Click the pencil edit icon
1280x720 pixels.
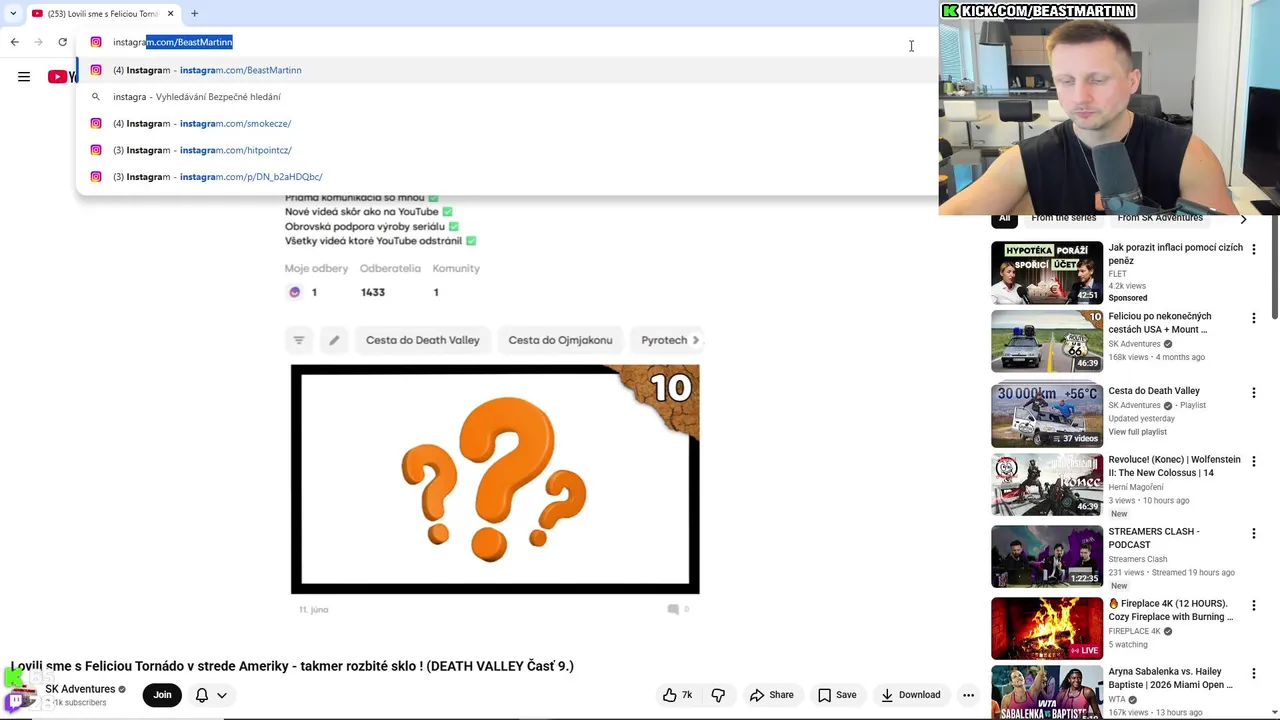click(x=334, y=340)
